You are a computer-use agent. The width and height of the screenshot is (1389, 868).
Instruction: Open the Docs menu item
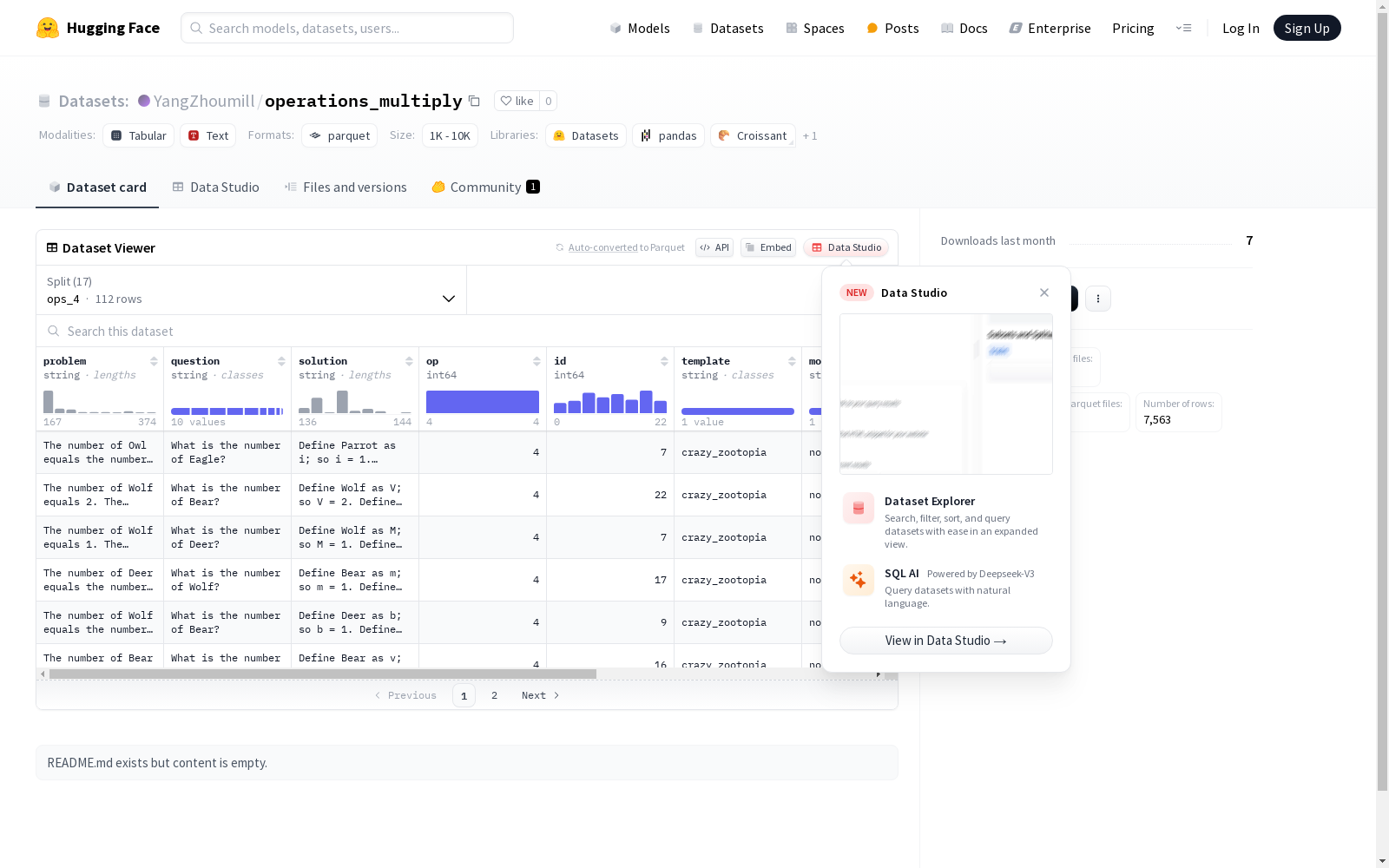[x=964, y=28]
